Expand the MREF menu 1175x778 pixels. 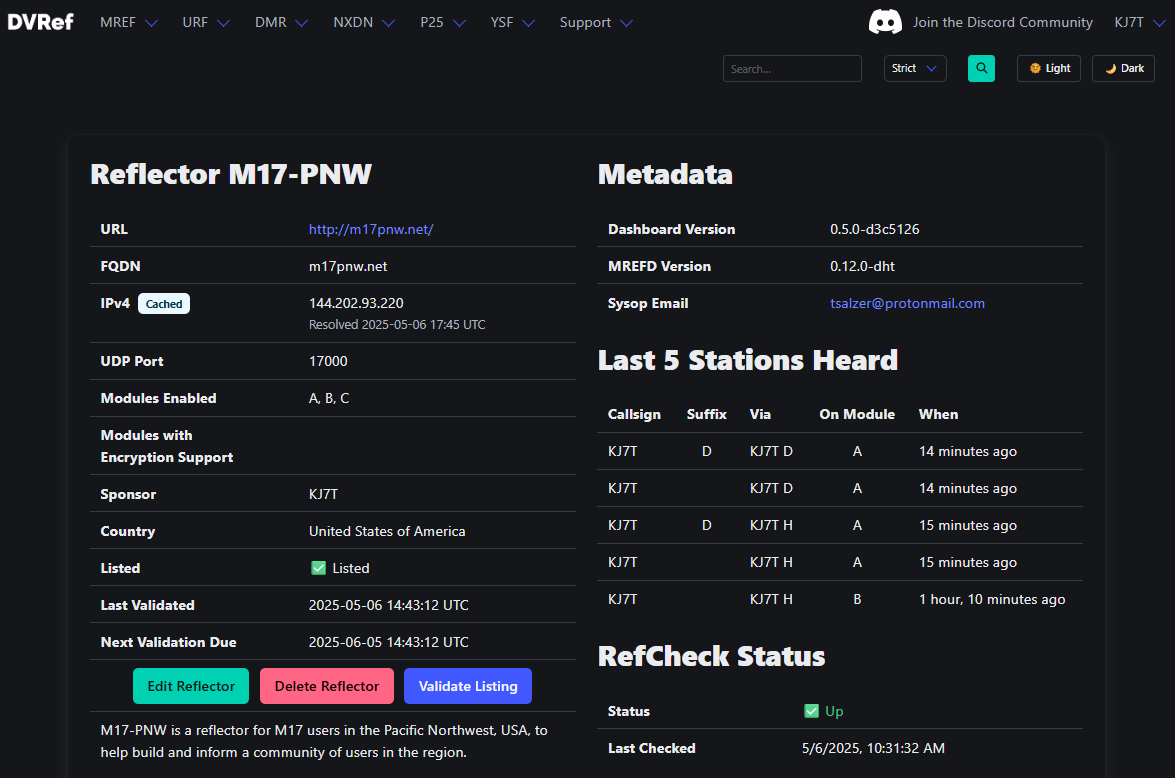[x=129, y=22]
